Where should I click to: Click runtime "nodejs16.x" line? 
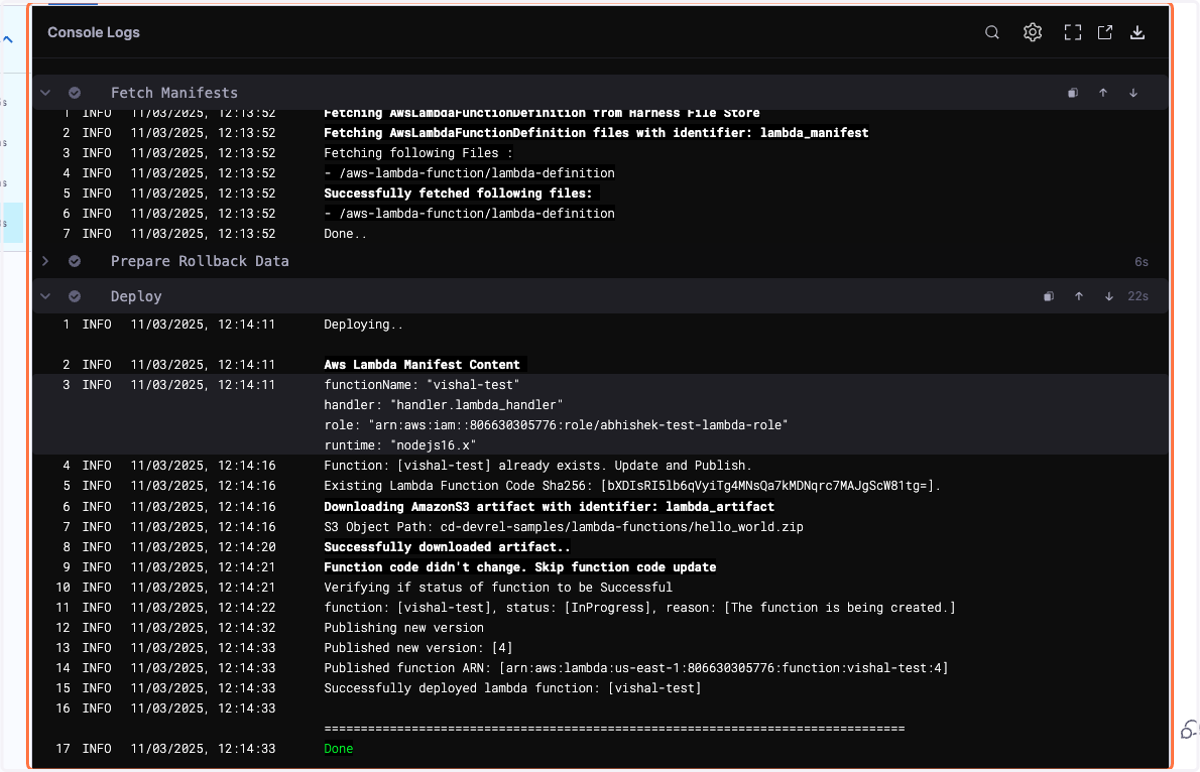(x=400, y=445)
